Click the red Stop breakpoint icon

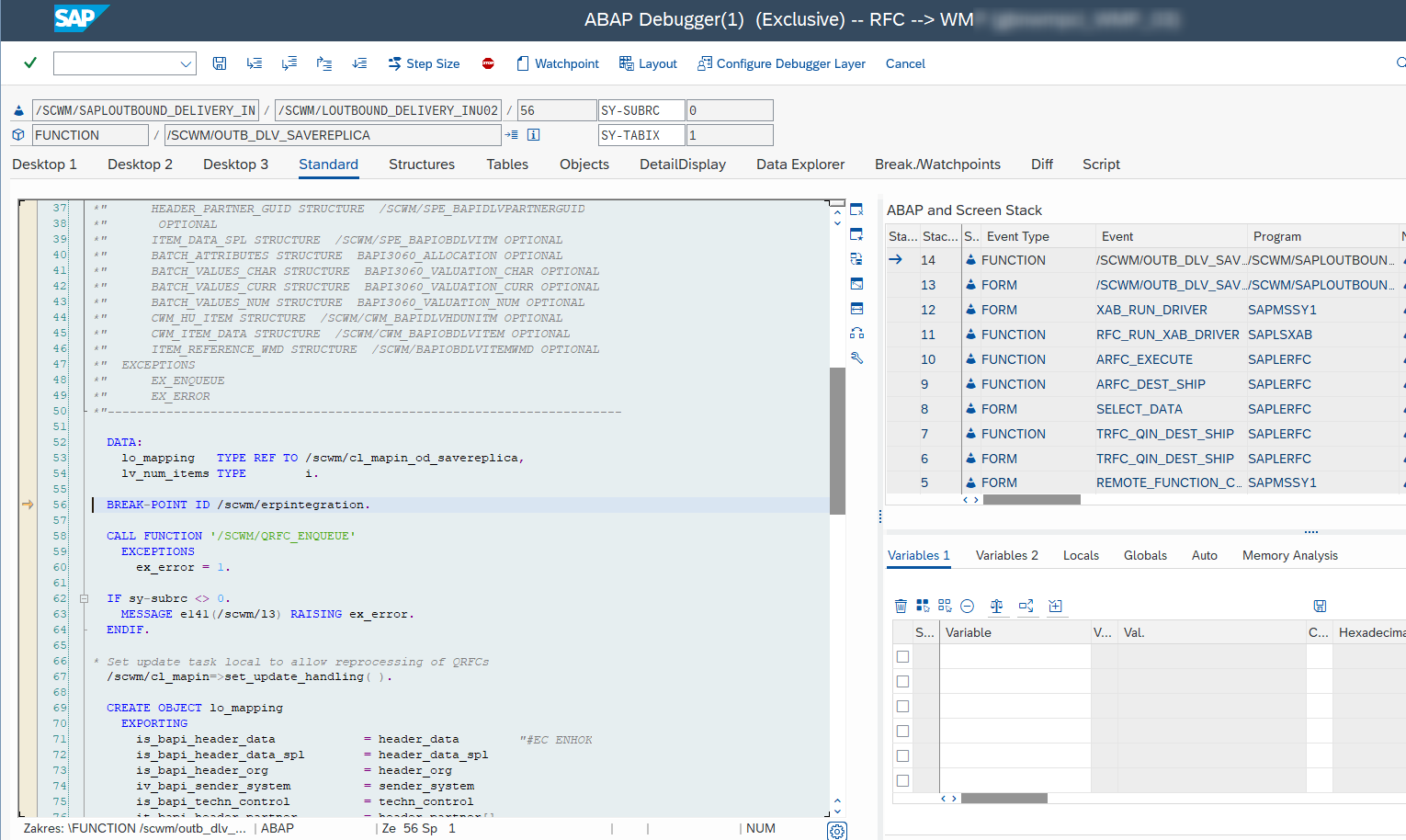488,63
